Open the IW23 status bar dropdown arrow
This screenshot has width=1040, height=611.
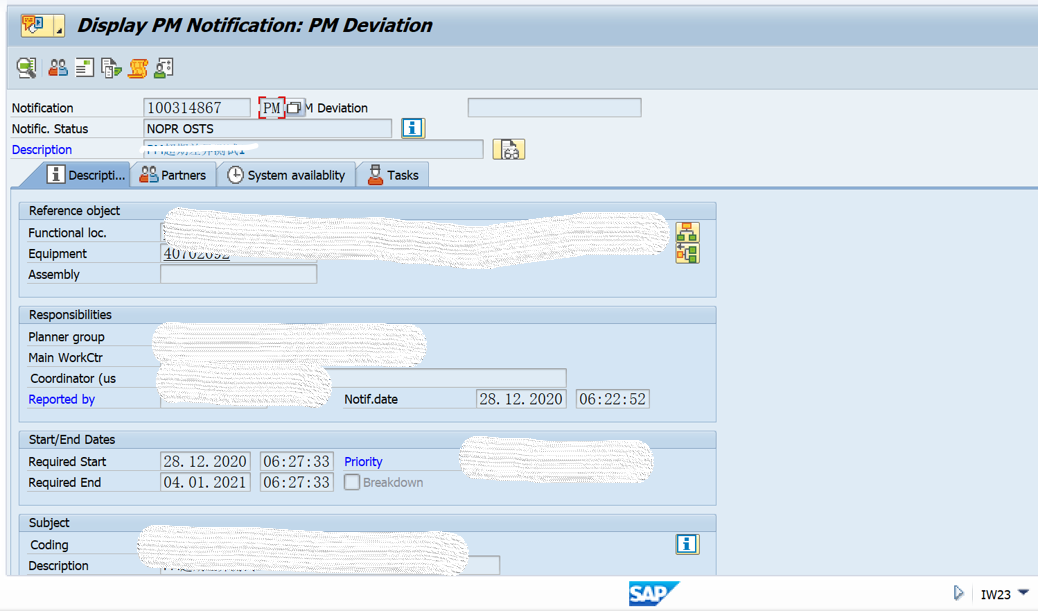click(1023, 592)
